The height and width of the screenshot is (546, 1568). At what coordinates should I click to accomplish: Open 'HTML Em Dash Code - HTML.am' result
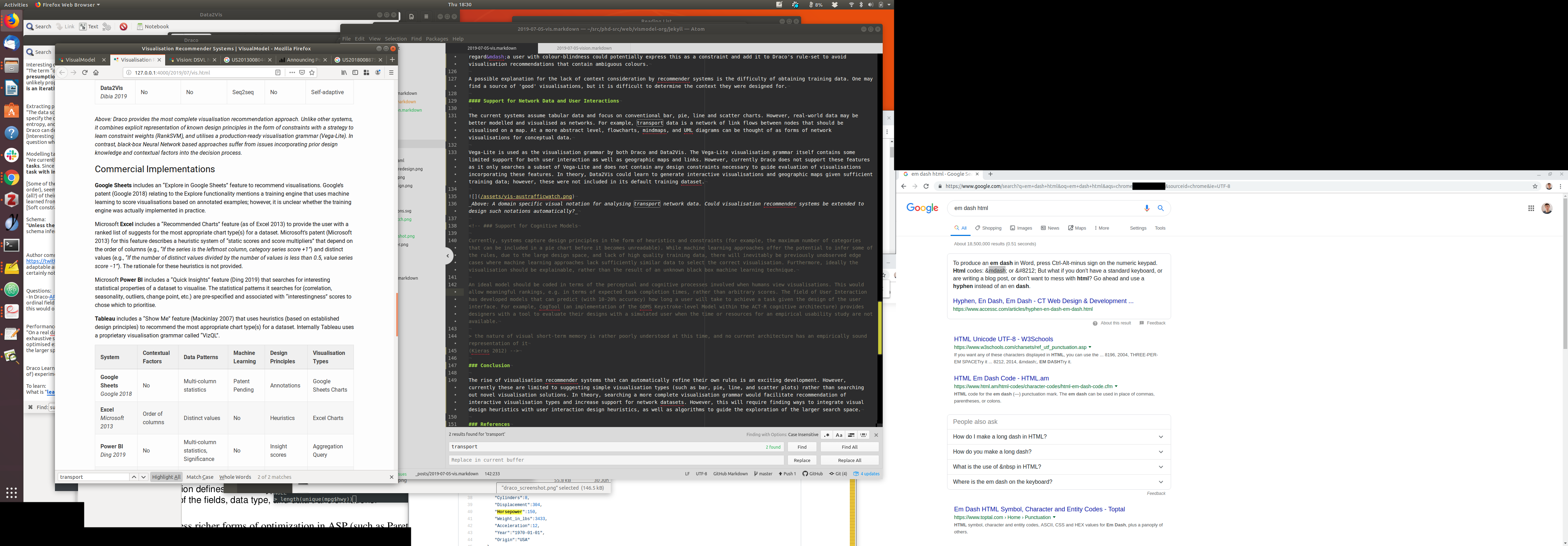[x=1001, y=378]
